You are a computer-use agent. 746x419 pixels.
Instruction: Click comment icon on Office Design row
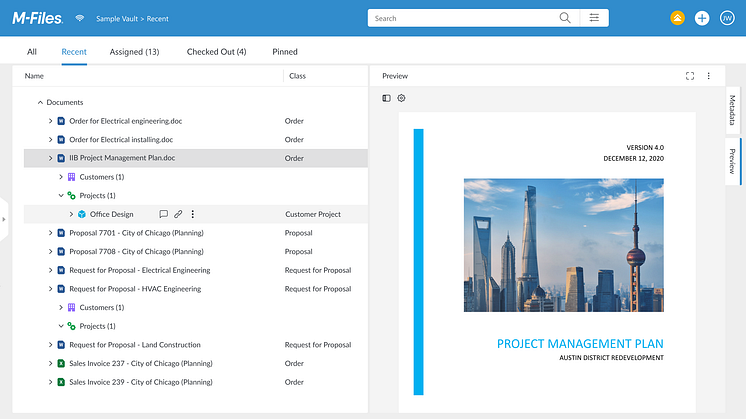click(163, 214)
